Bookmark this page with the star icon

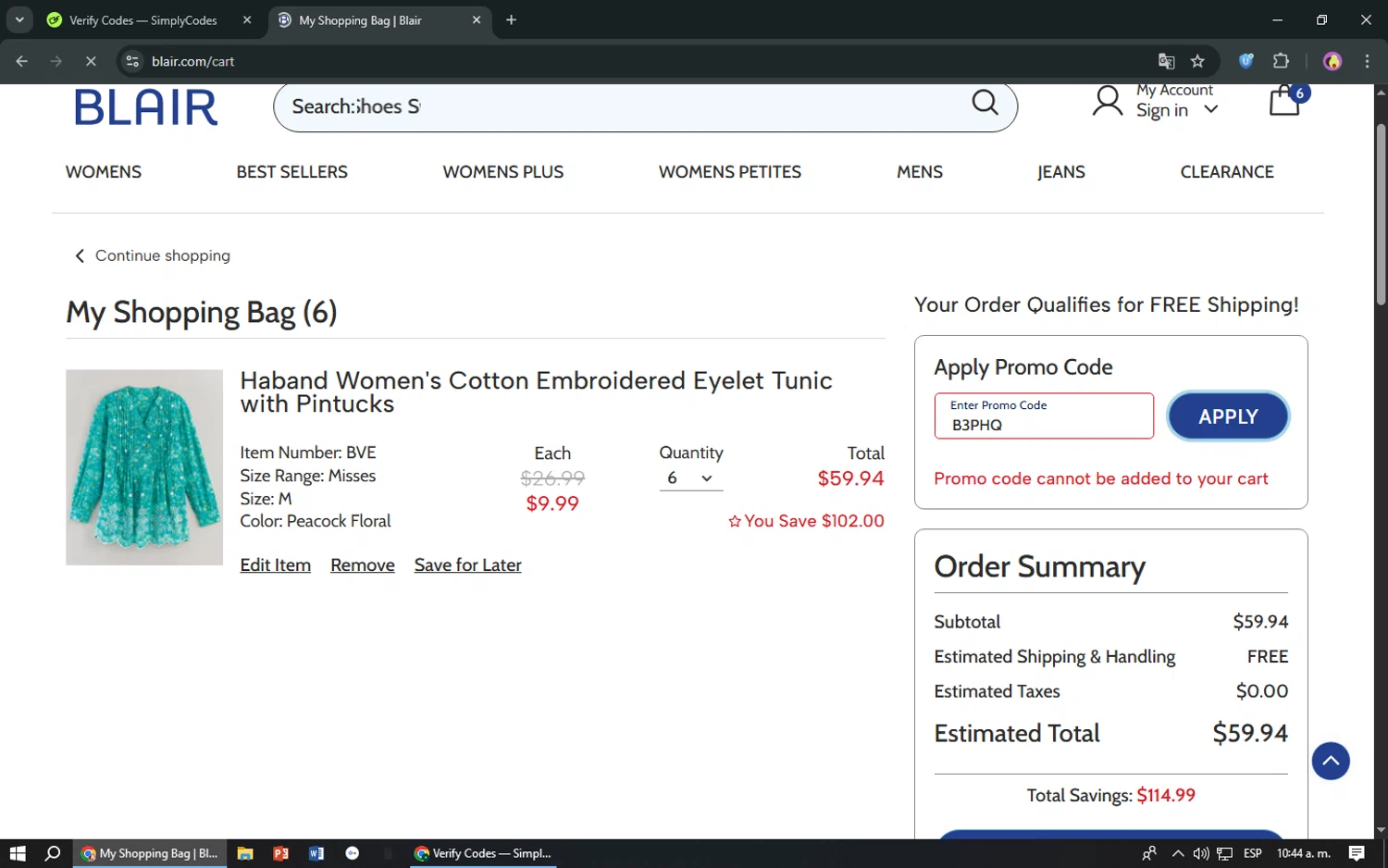point(1197,61)
